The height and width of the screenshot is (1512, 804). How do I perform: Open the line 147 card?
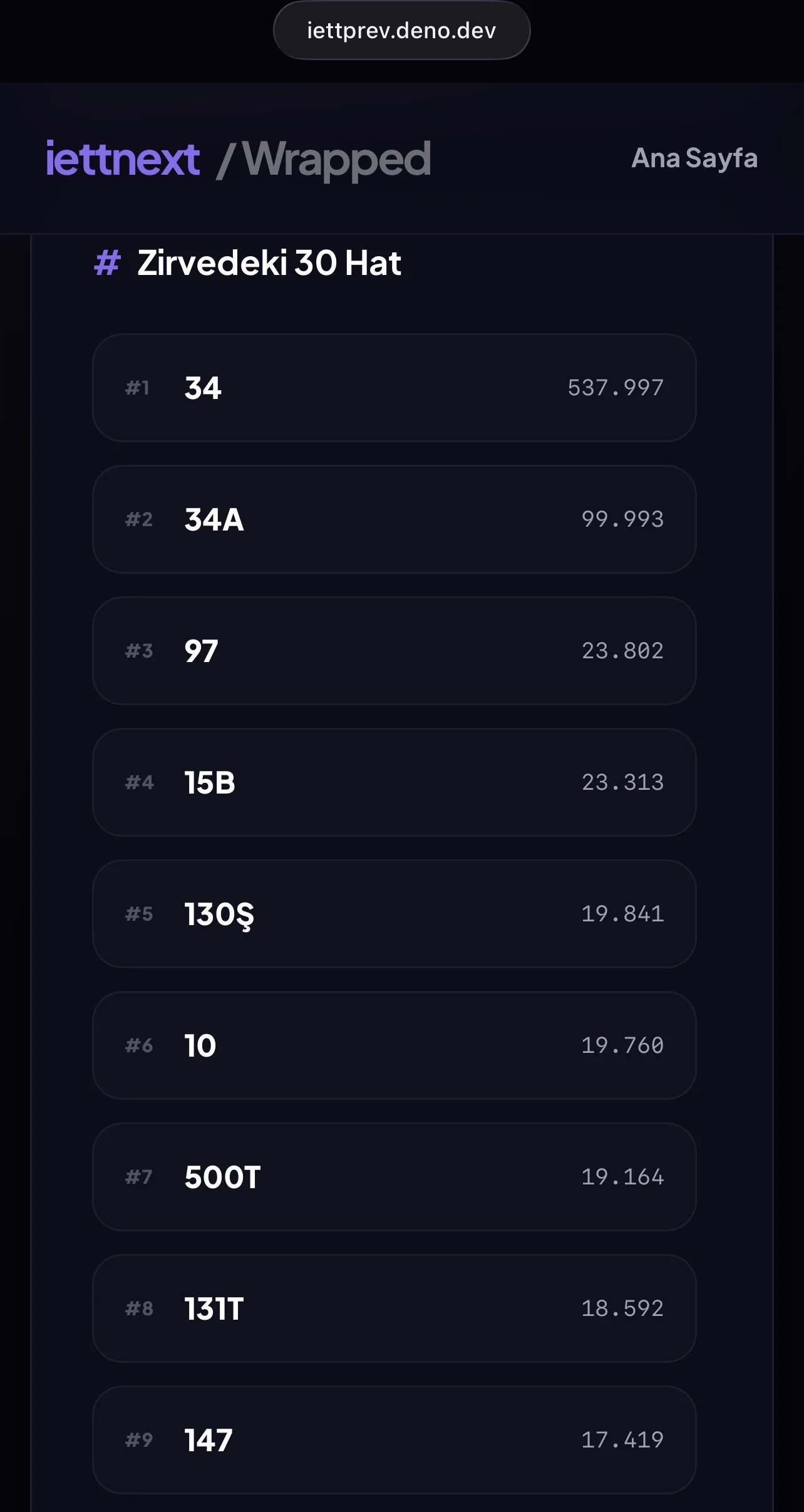(394, 1440)
